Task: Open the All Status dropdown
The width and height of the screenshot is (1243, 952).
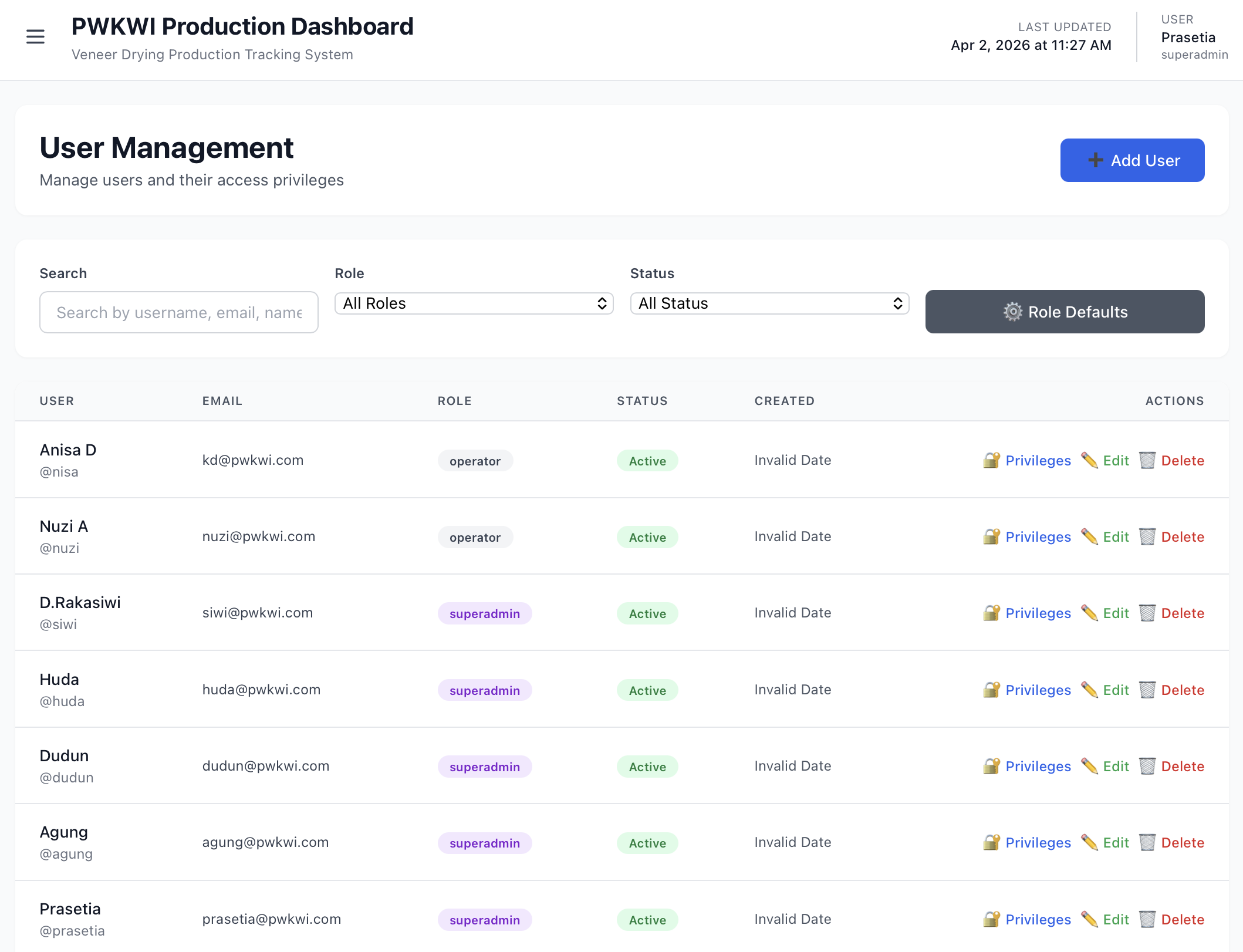Action: click(x=769, y=303)
